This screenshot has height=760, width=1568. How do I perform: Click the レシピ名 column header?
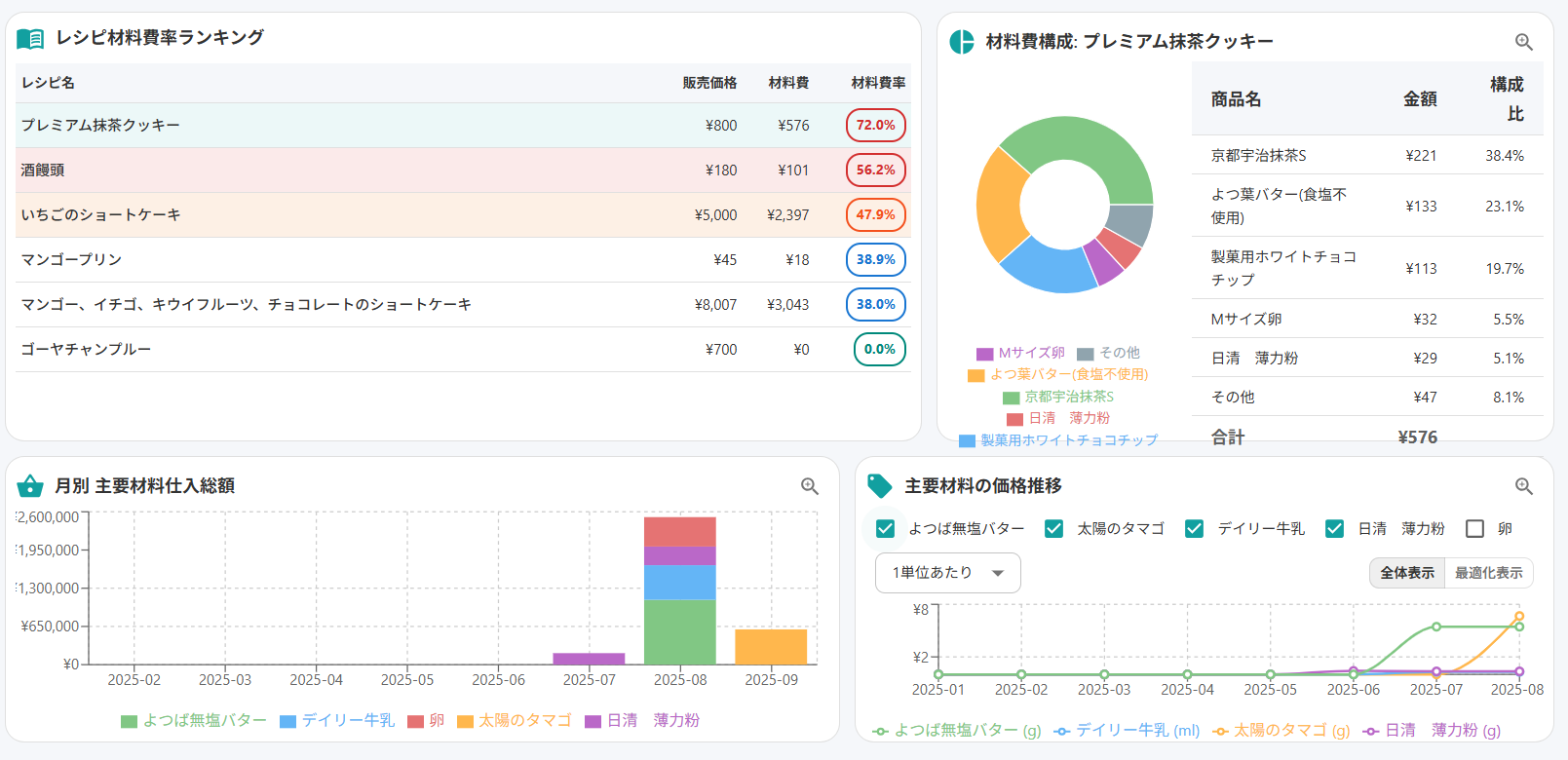coord(48,83)
